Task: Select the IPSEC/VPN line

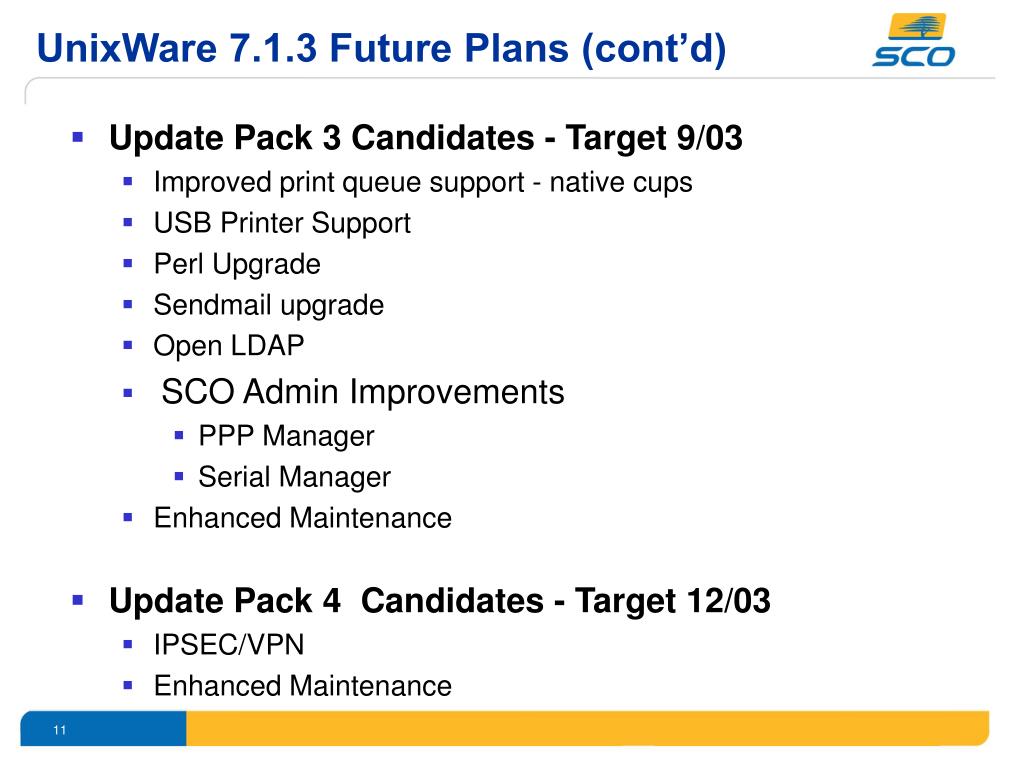Action: point(229,645)
